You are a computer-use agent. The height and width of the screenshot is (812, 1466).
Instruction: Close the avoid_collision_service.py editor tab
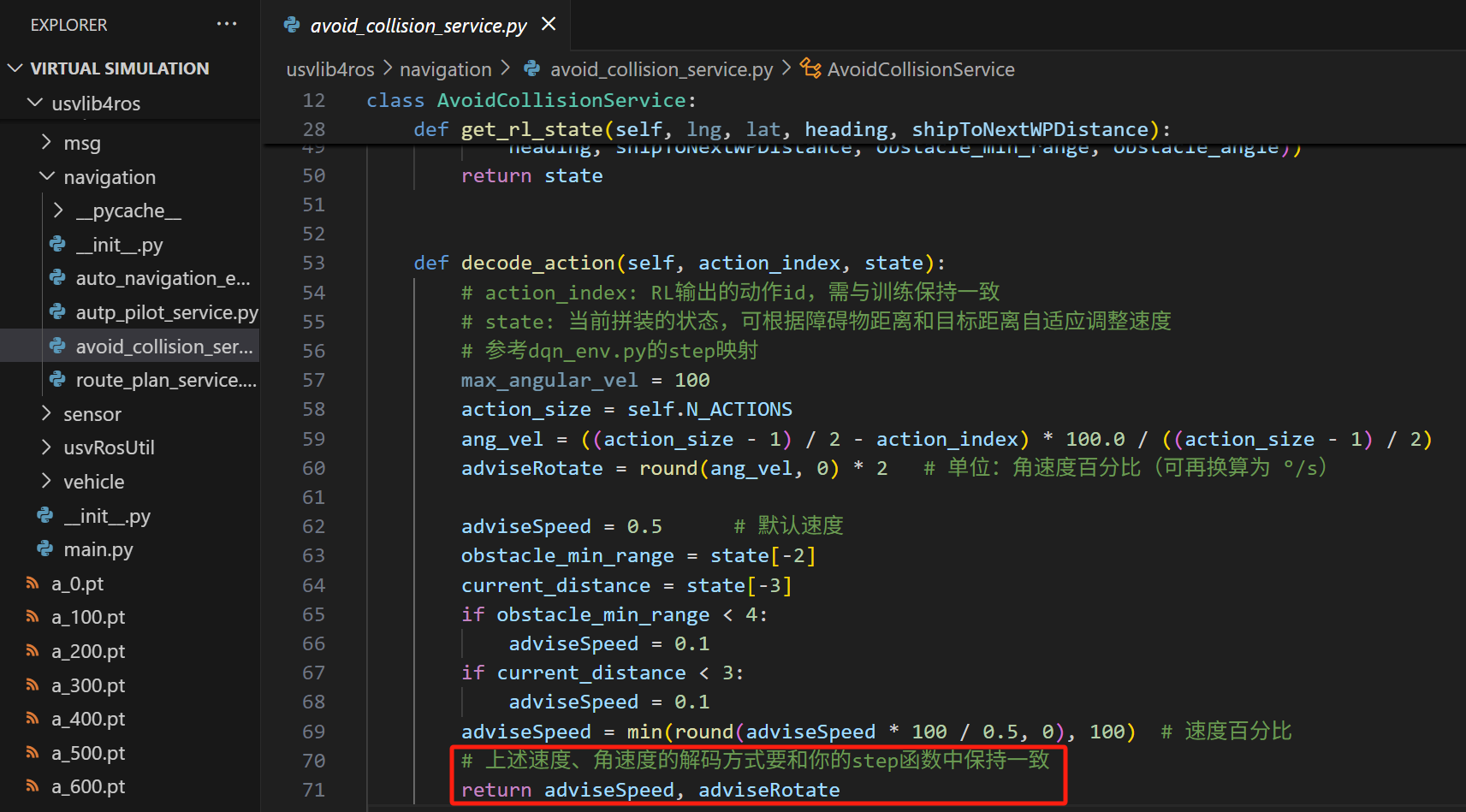tap(549, 24)
